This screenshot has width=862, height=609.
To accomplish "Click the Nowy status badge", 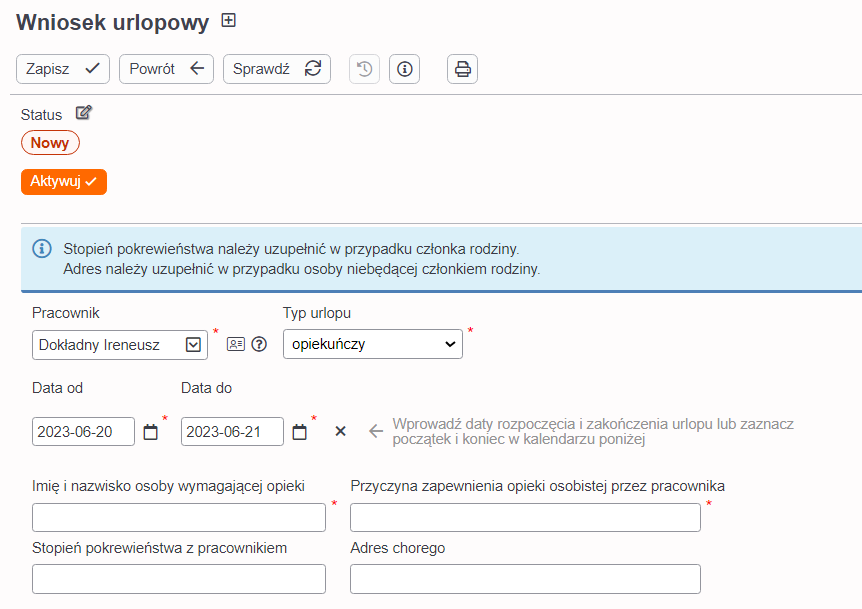I will (x=50, y=143).
